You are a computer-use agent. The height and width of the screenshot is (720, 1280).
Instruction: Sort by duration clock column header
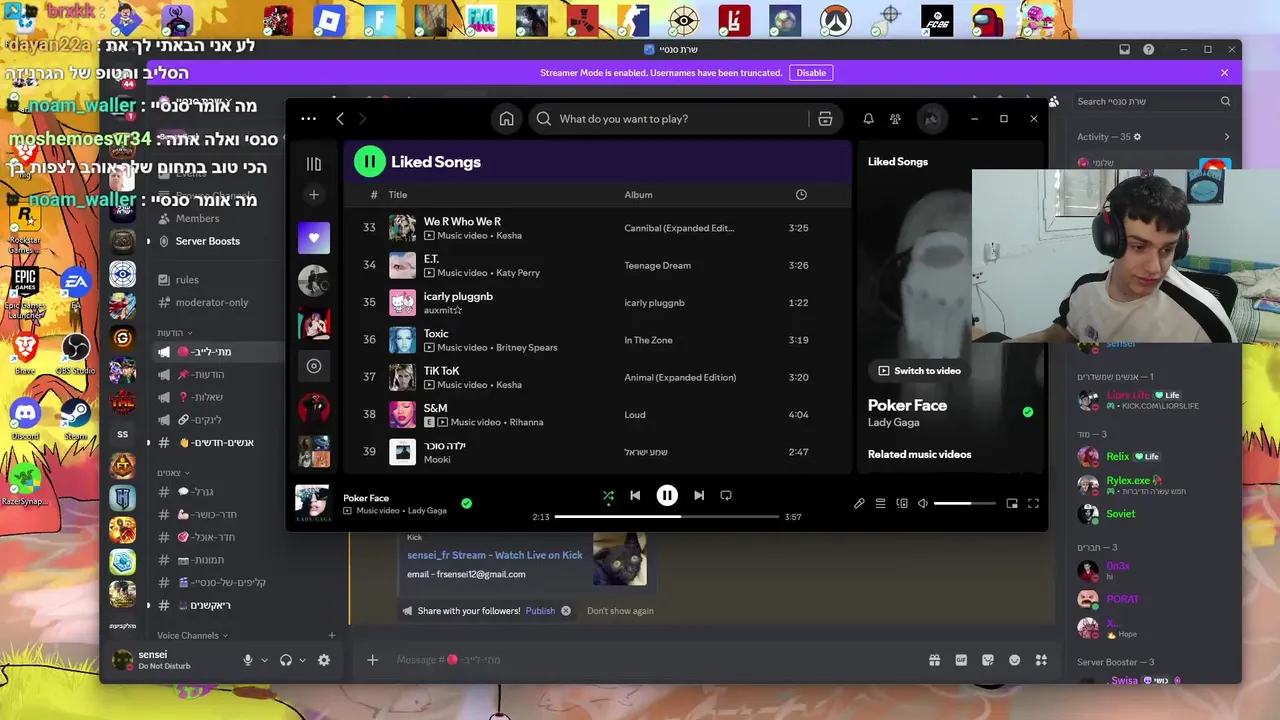pos(801,195)
